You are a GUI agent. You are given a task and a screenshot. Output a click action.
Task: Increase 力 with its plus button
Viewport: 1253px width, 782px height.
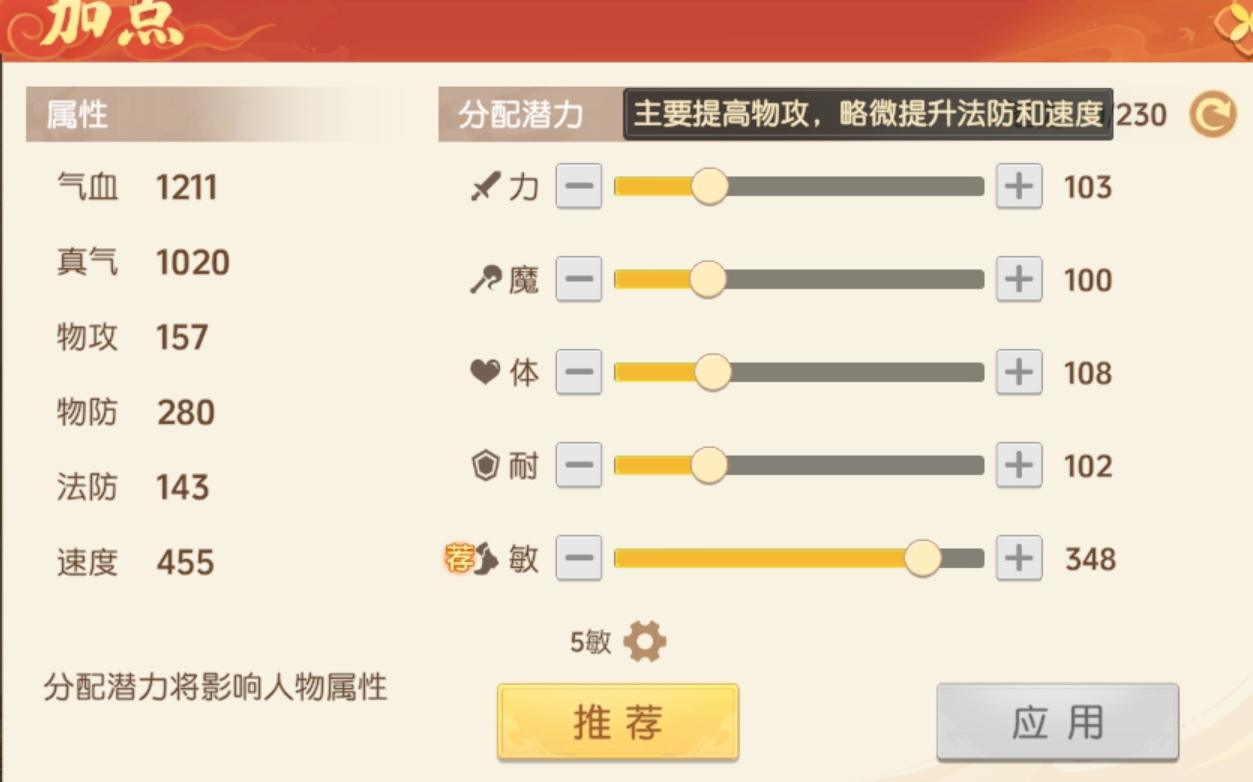(1017, 186)
